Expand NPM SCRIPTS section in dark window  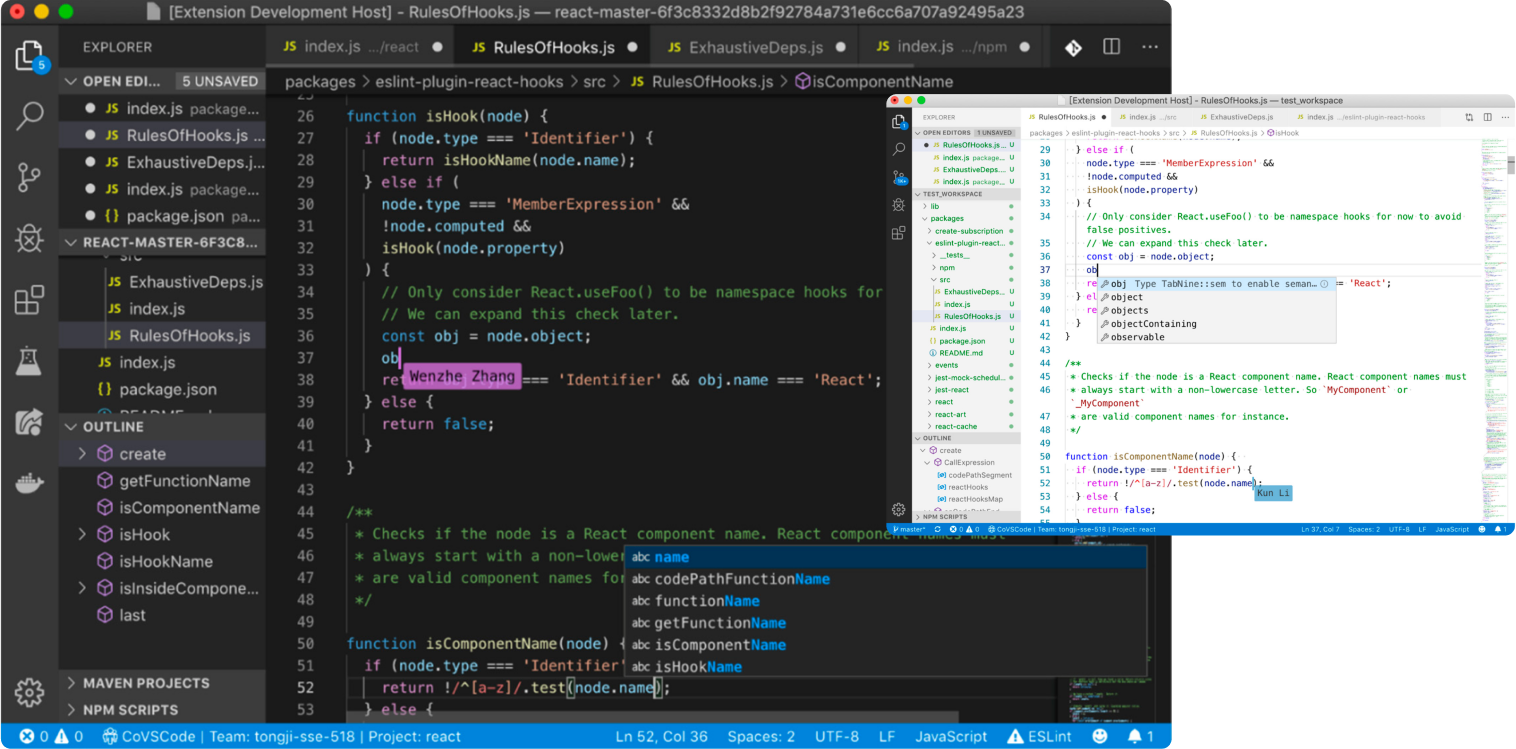(161, 710)
